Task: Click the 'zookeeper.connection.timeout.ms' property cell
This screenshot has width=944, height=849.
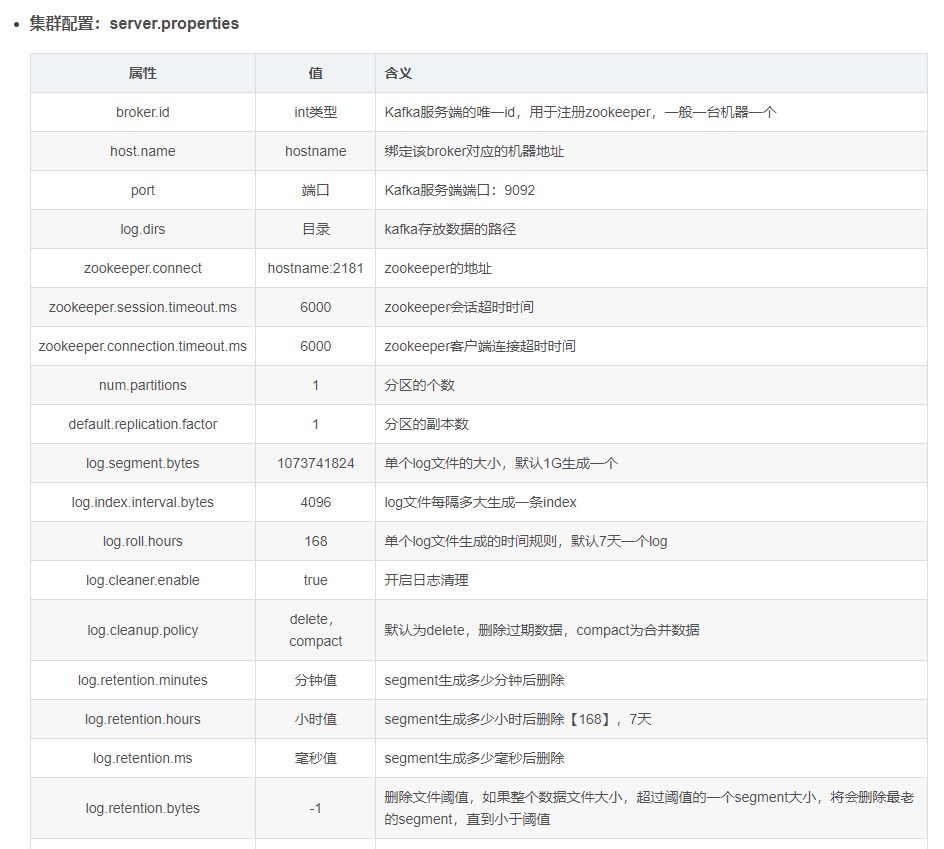Action: point(143,346)
